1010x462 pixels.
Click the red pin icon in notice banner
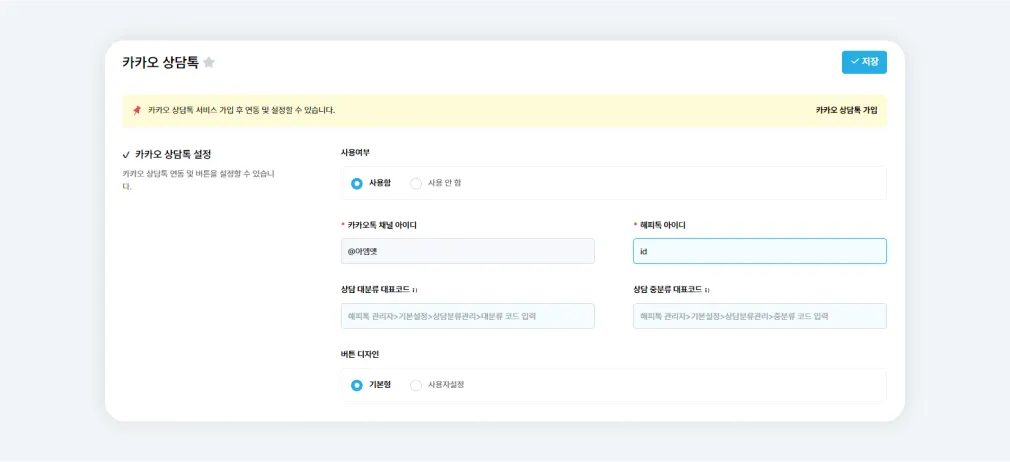click(x=137, y=110)
